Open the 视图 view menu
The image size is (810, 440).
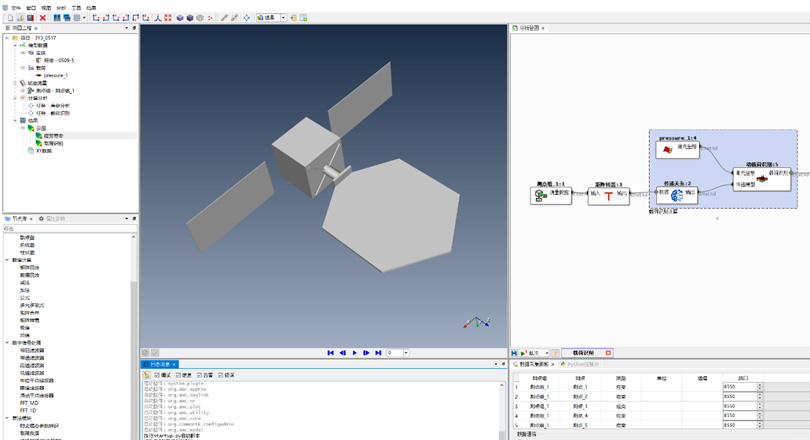[x=46, y=8]
